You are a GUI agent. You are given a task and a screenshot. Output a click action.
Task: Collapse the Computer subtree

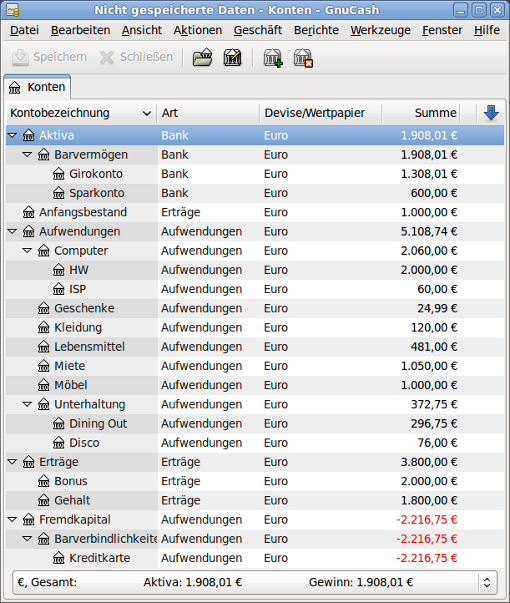point(27,251)
